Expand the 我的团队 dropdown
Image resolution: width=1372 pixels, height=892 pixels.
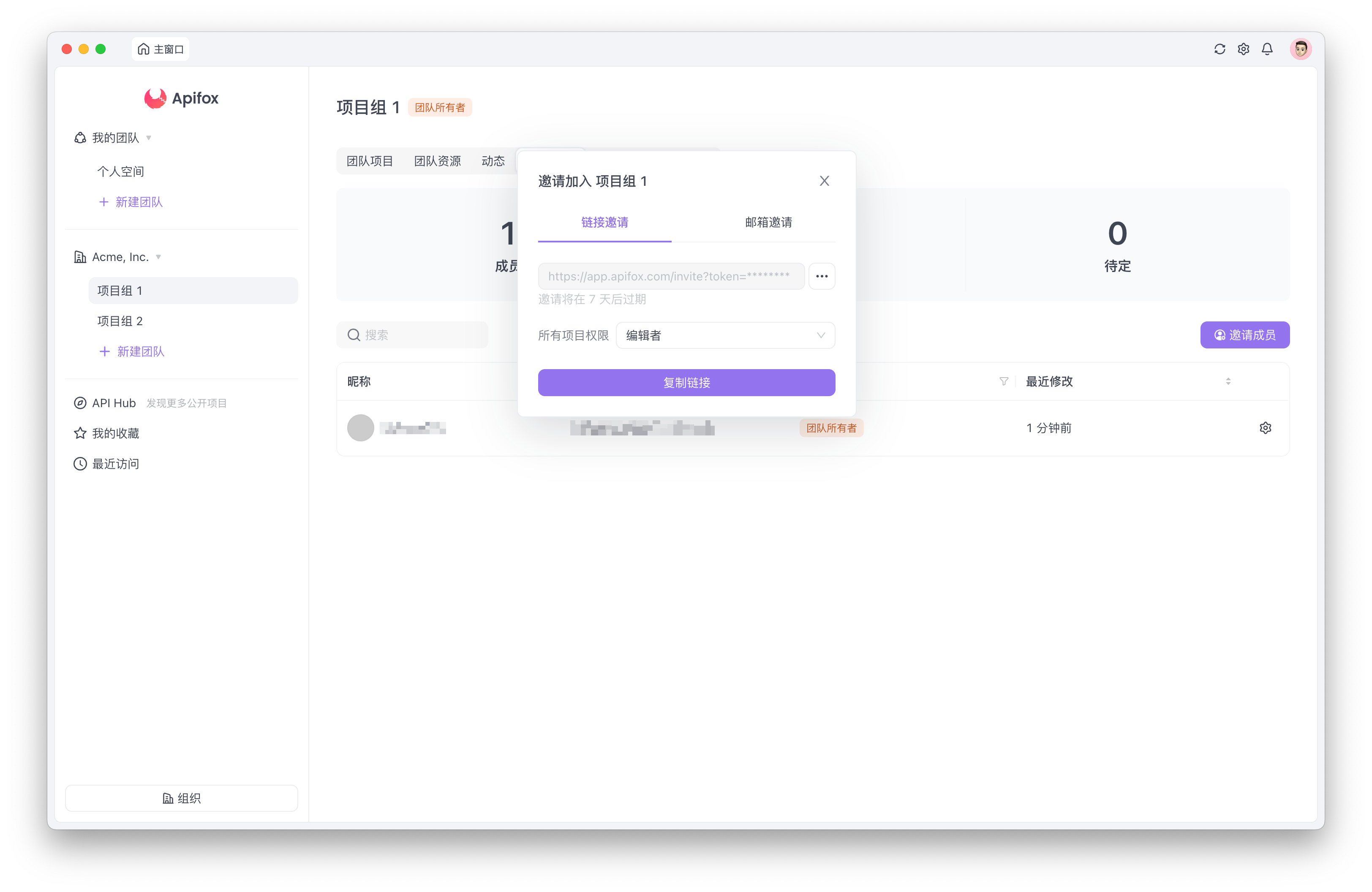coord(148,138)
